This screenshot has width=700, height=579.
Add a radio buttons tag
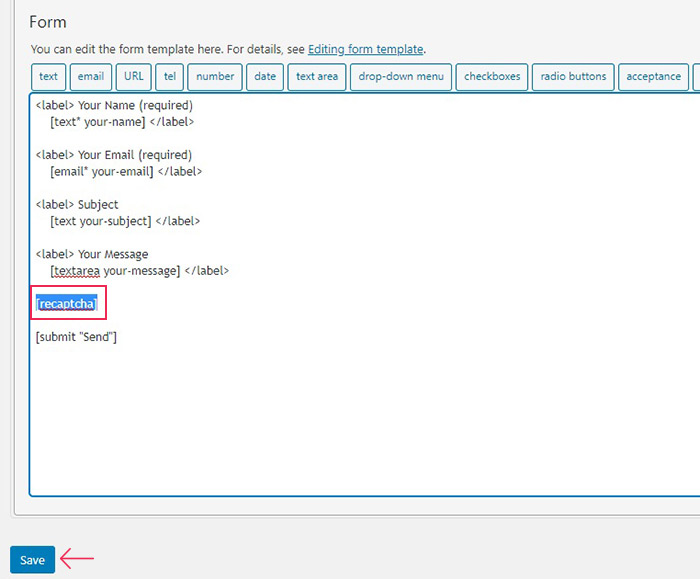click(573, 77)
